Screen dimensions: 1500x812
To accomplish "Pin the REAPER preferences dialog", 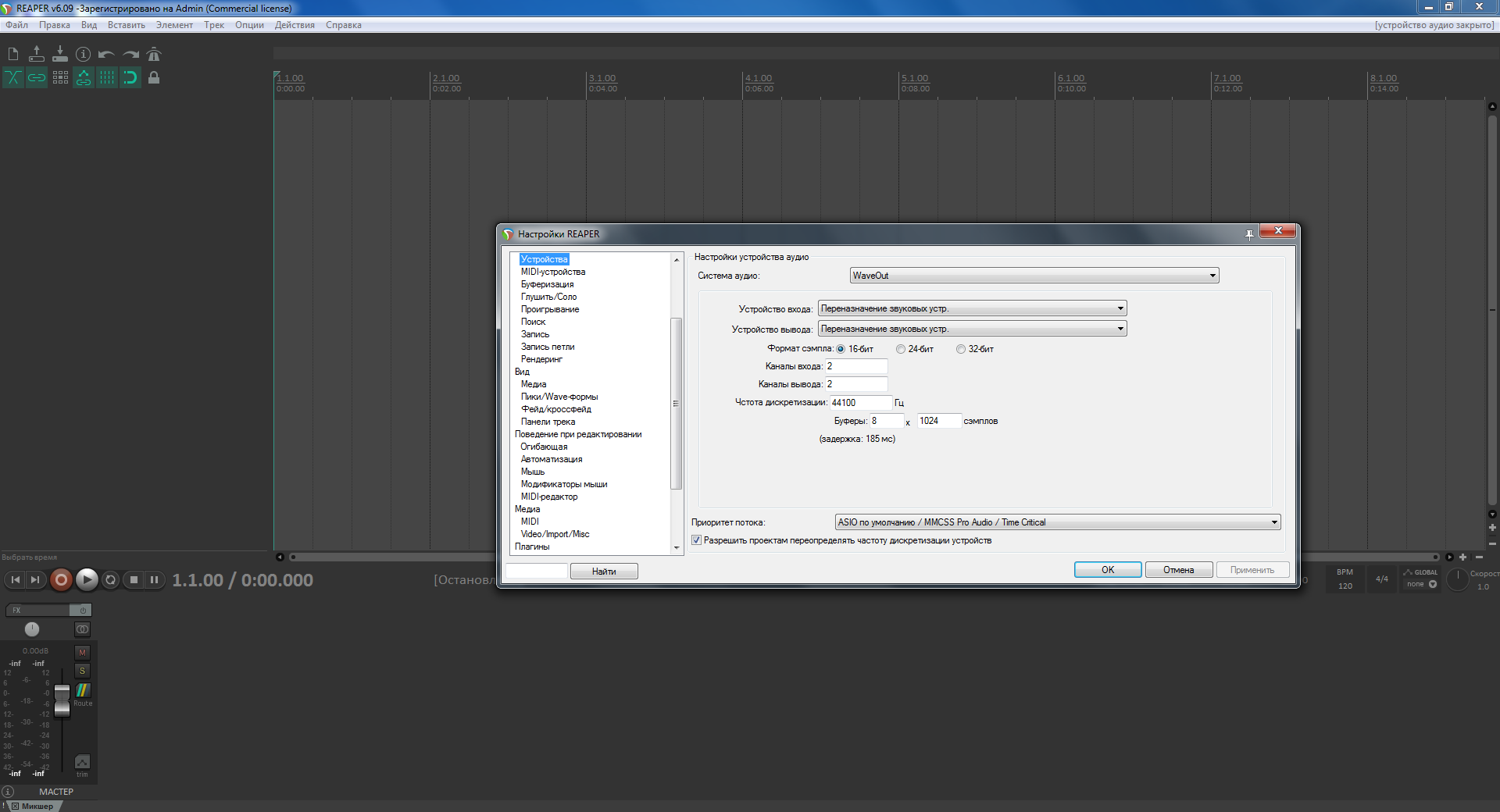I will 1249,234.
